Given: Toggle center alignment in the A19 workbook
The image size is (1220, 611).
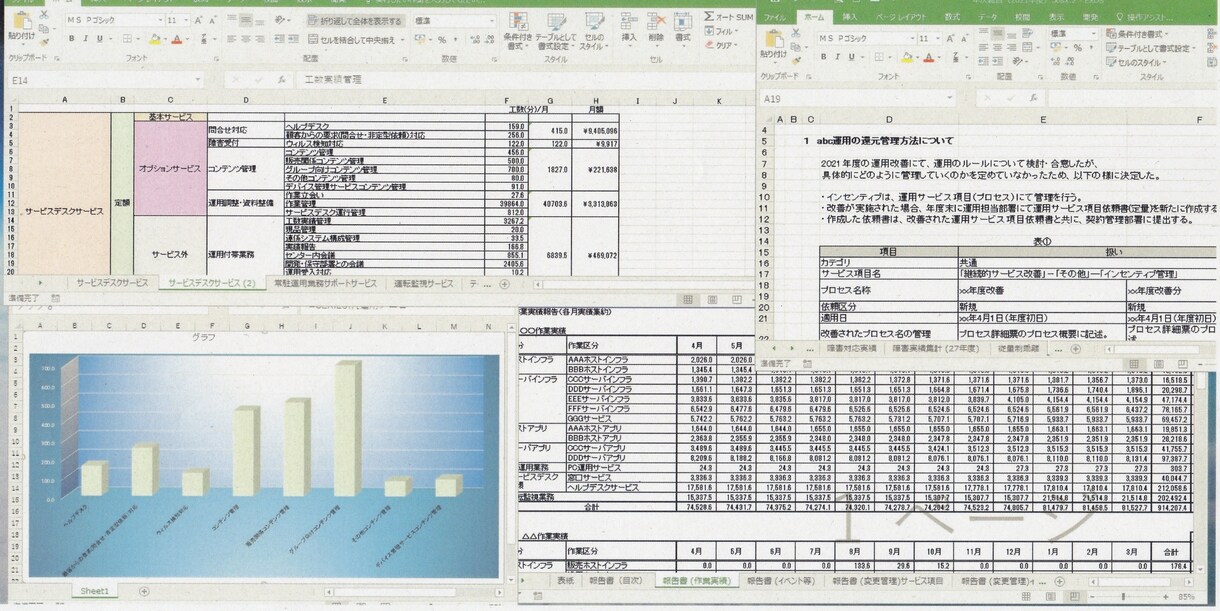Looking at the screenshot, I should point(997,48).
